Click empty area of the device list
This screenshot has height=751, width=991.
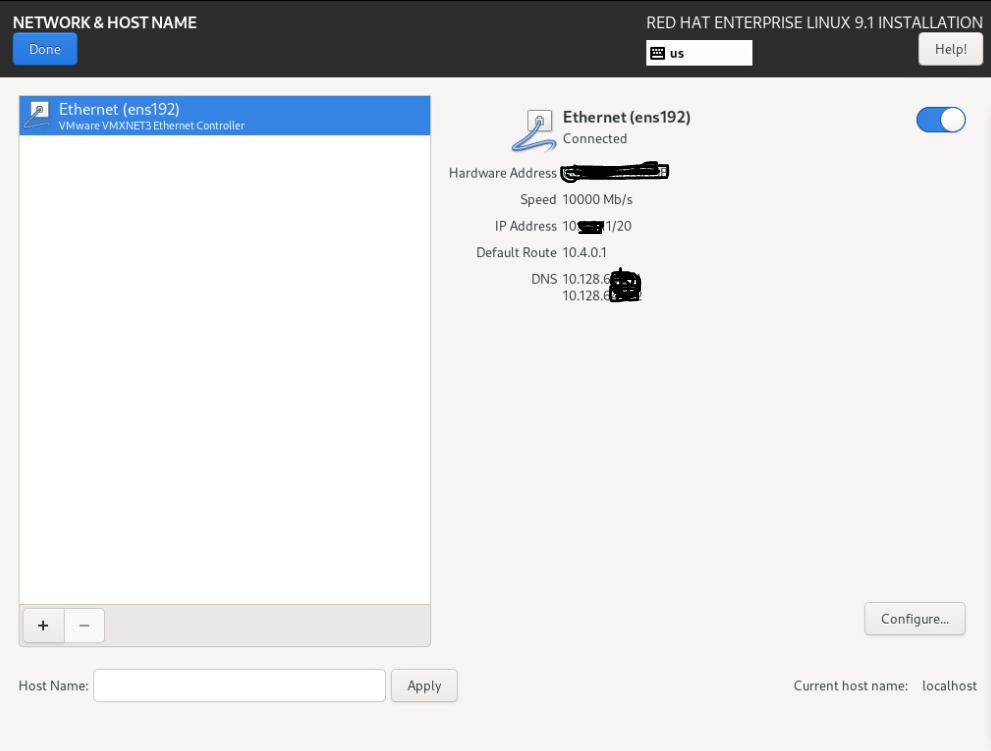click(x=224, y=370)
